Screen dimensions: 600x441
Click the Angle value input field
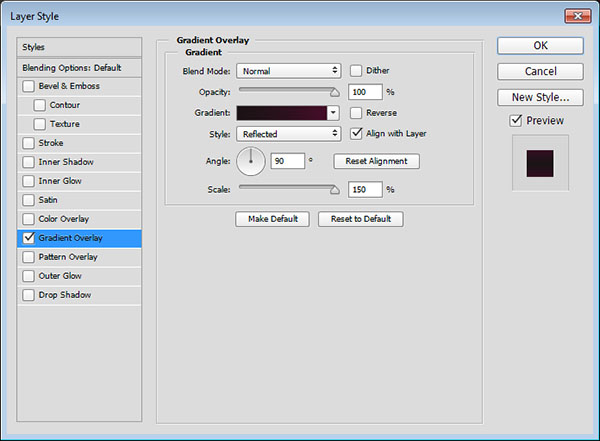287,161
